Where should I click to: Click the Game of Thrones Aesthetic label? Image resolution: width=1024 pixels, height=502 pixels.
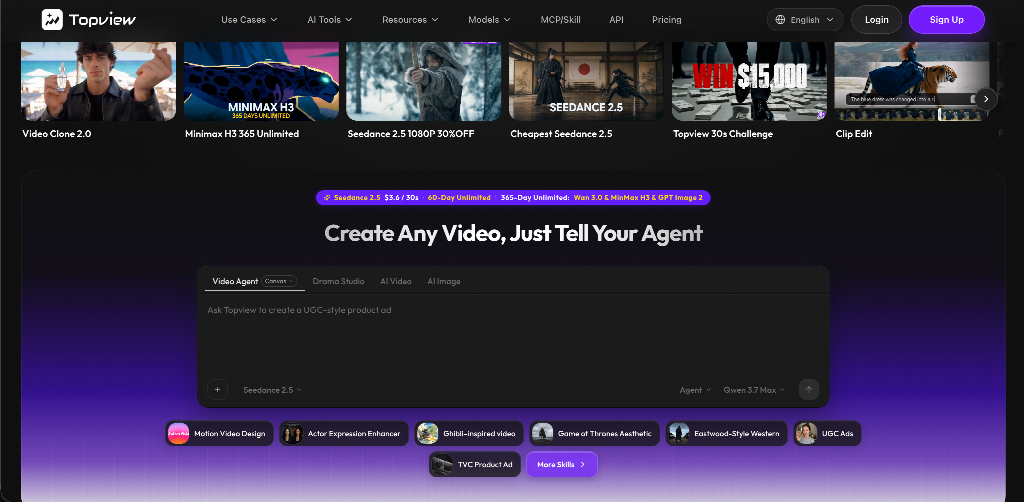coord(605,433)
